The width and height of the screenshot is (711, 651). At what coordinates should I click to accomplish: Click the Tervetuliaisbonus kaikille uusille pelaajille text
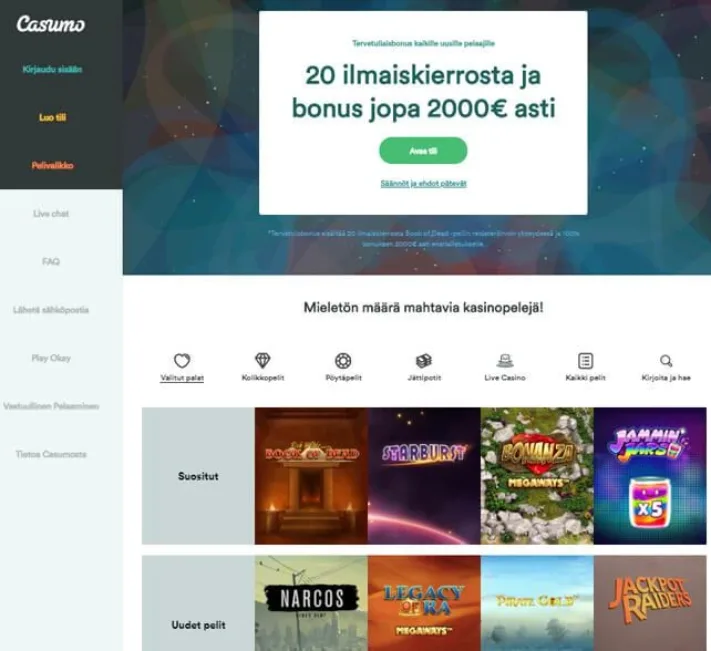coord(423,44)
